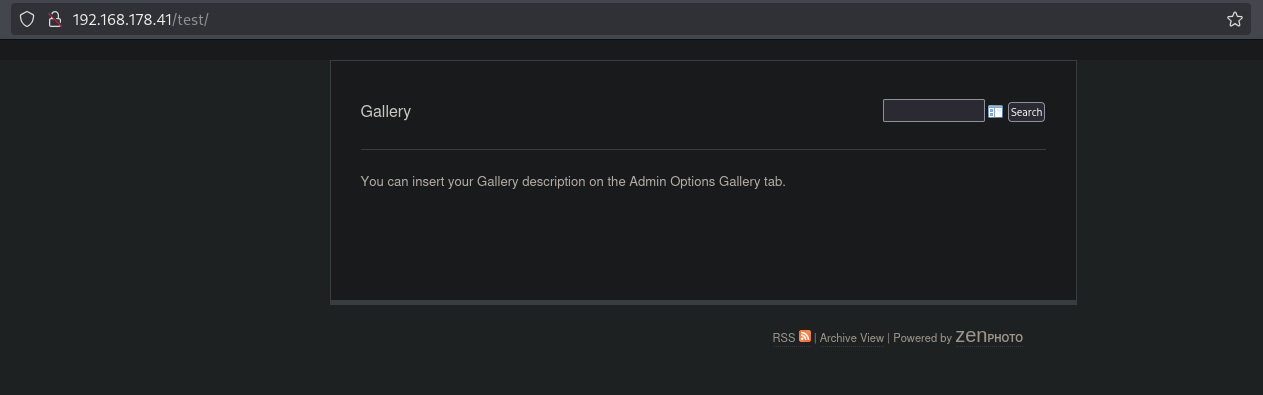
Task: Click the 192.168.178.41 host in address bar
Action: click(x=122, y=19)
